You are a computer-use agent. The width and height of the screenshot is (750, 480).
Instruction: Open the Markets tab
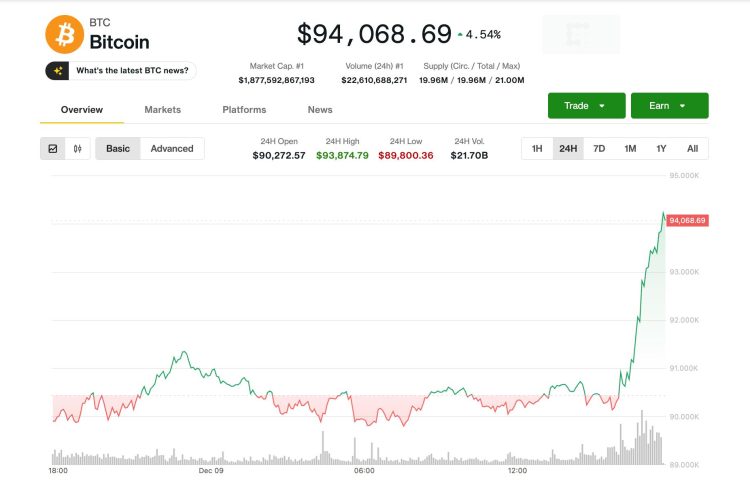[x=162, y=109]
